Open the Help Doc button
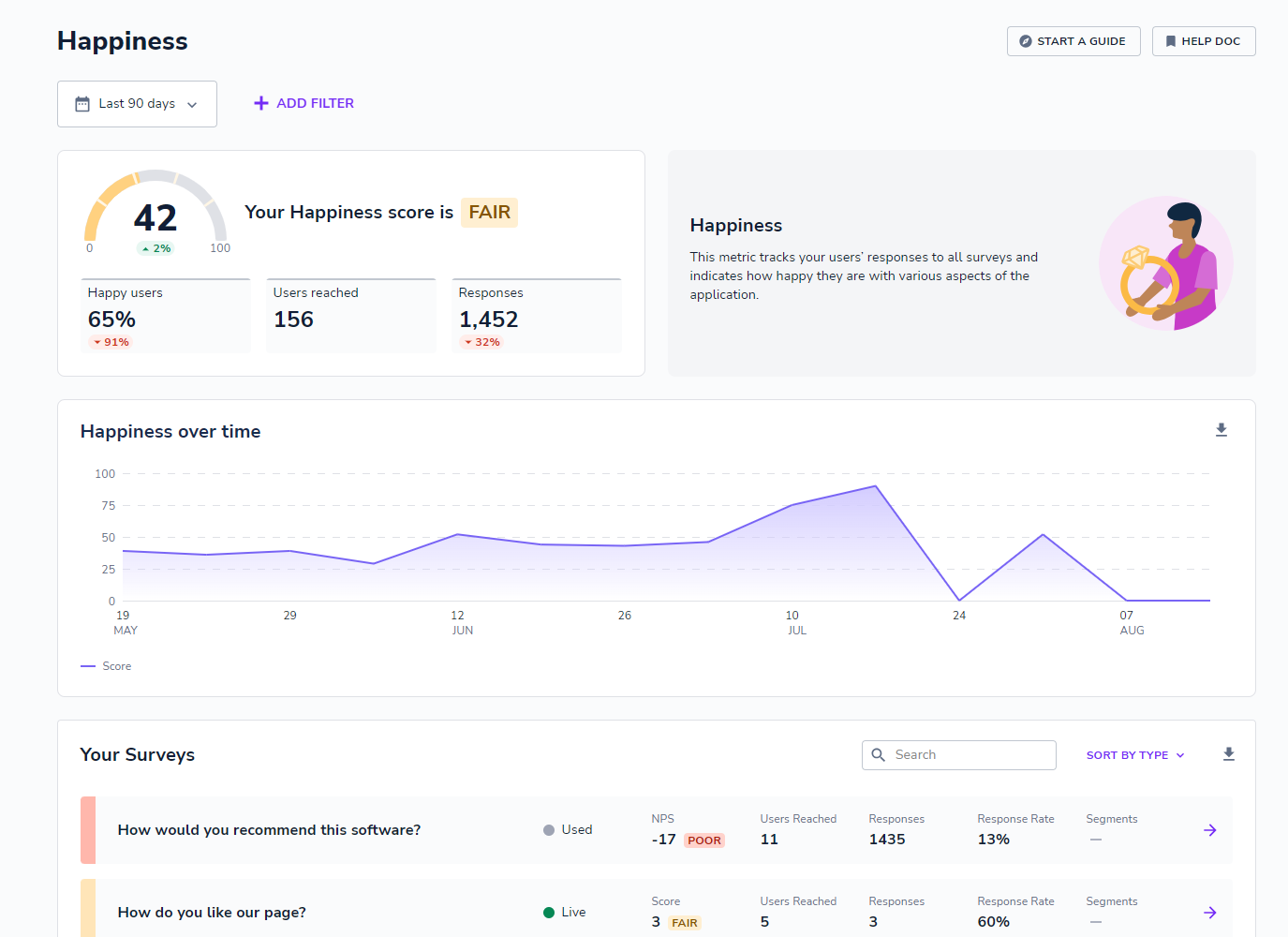1288x937 pixels. [x=1204, y=41]
